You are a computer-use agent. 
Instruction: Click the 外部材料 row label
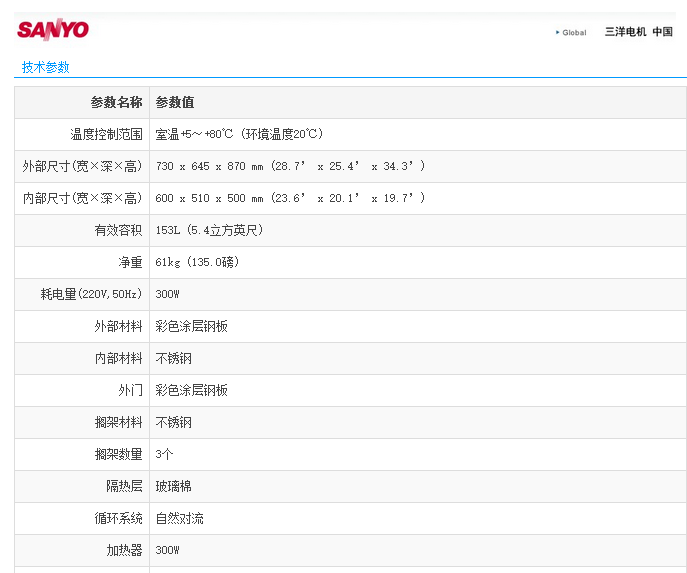(x=118, y=326)
